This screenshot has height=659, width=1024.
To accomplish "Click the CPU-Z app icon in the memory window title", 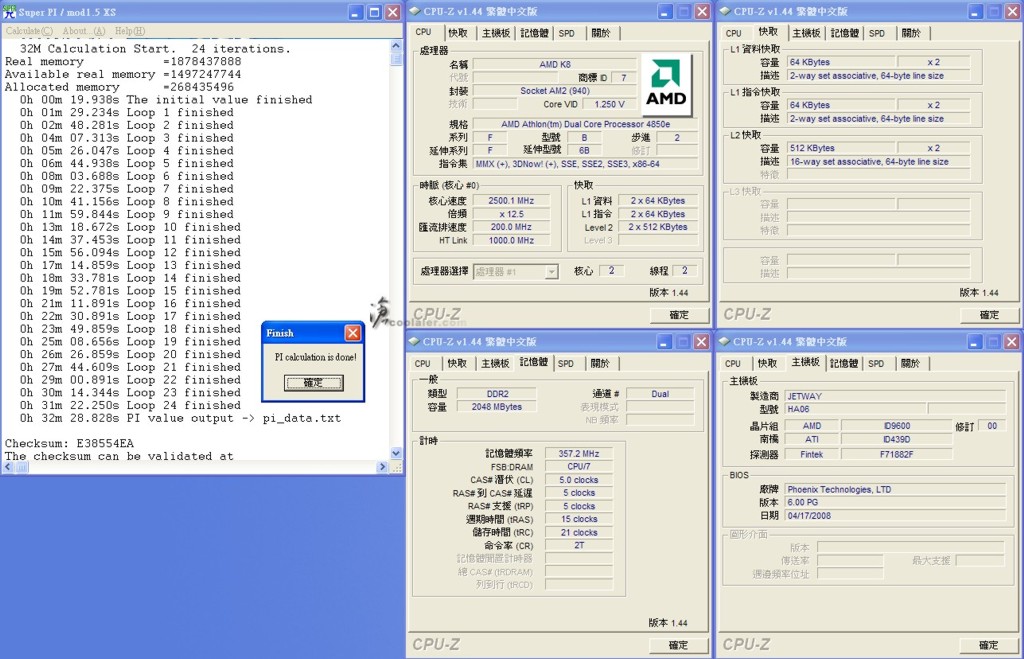I will (x=414, y=342).
